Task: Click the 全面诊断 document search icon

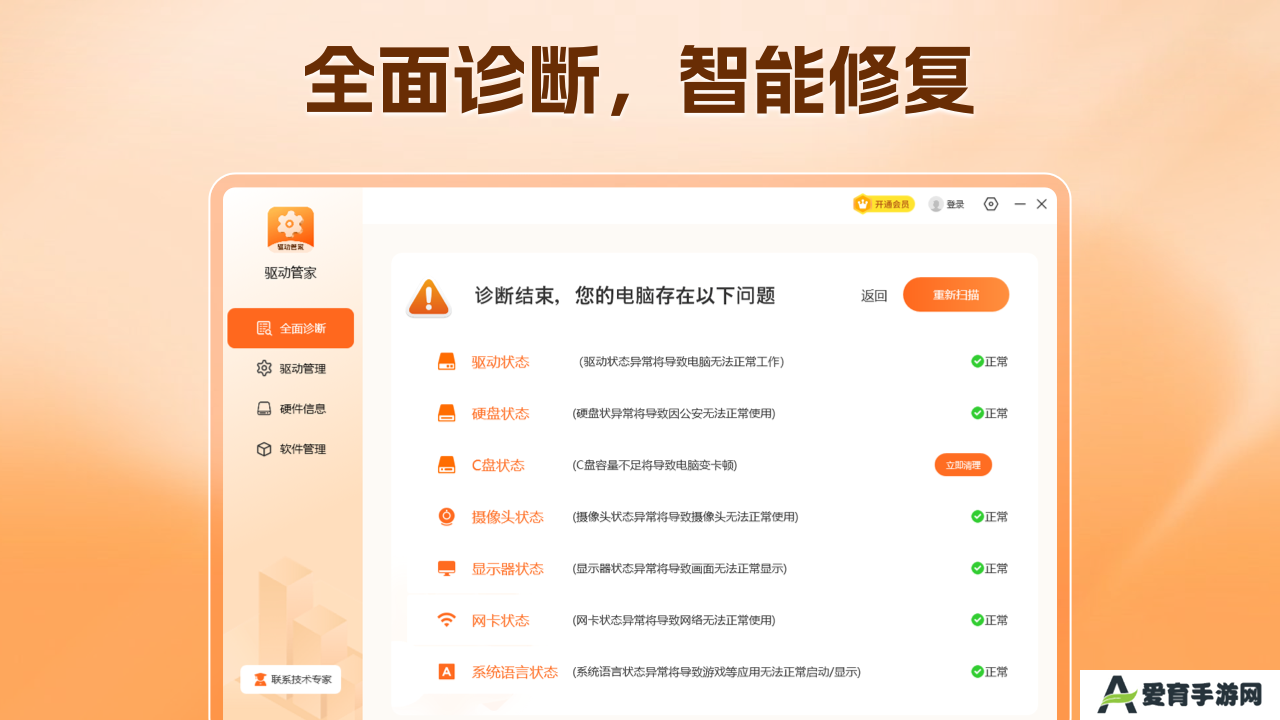Action: click(x=264, y=328)
